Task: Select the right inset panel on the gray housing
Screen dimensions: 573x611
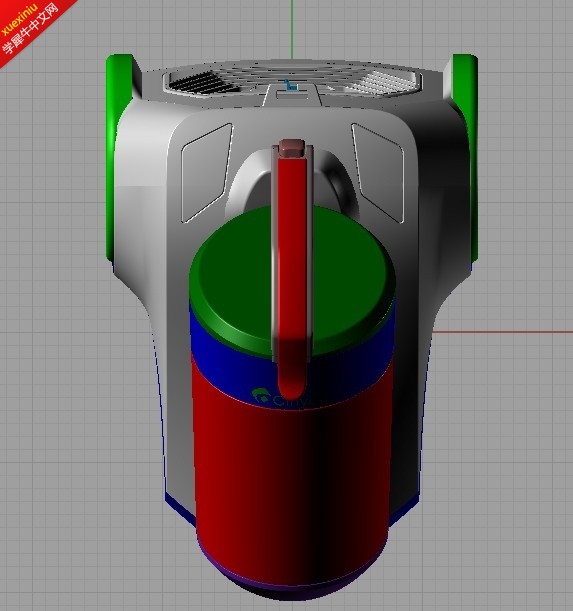Action: [378, 173]
